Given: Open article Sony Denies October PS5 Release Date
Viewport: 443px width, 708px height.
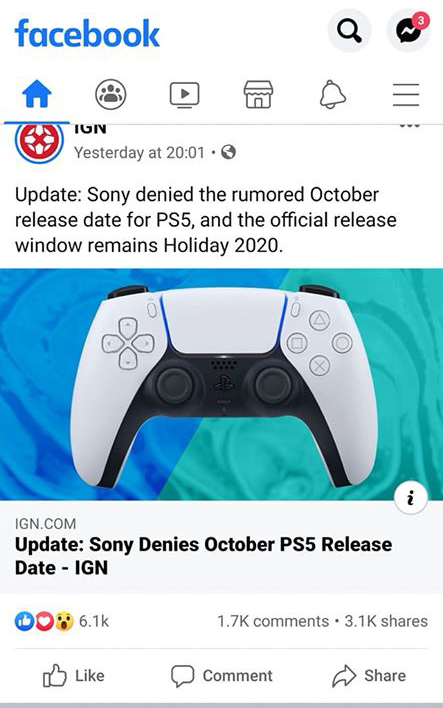Looking at the screenshot, I should click(204, 556).
